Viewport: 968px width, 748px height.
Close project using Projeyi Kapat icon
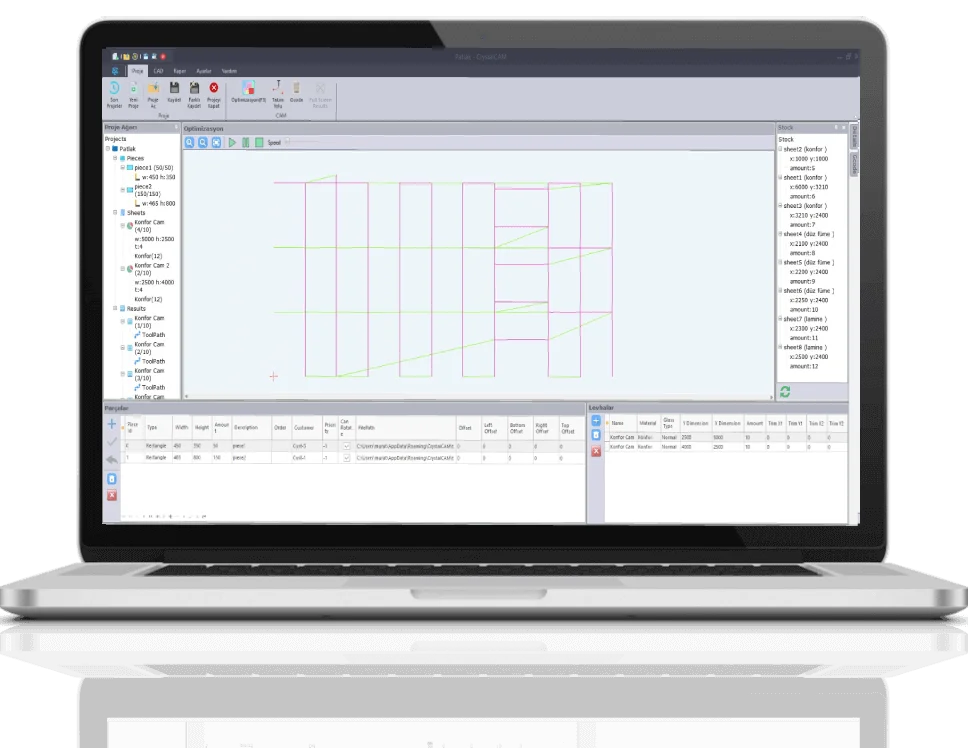[213, 90]
